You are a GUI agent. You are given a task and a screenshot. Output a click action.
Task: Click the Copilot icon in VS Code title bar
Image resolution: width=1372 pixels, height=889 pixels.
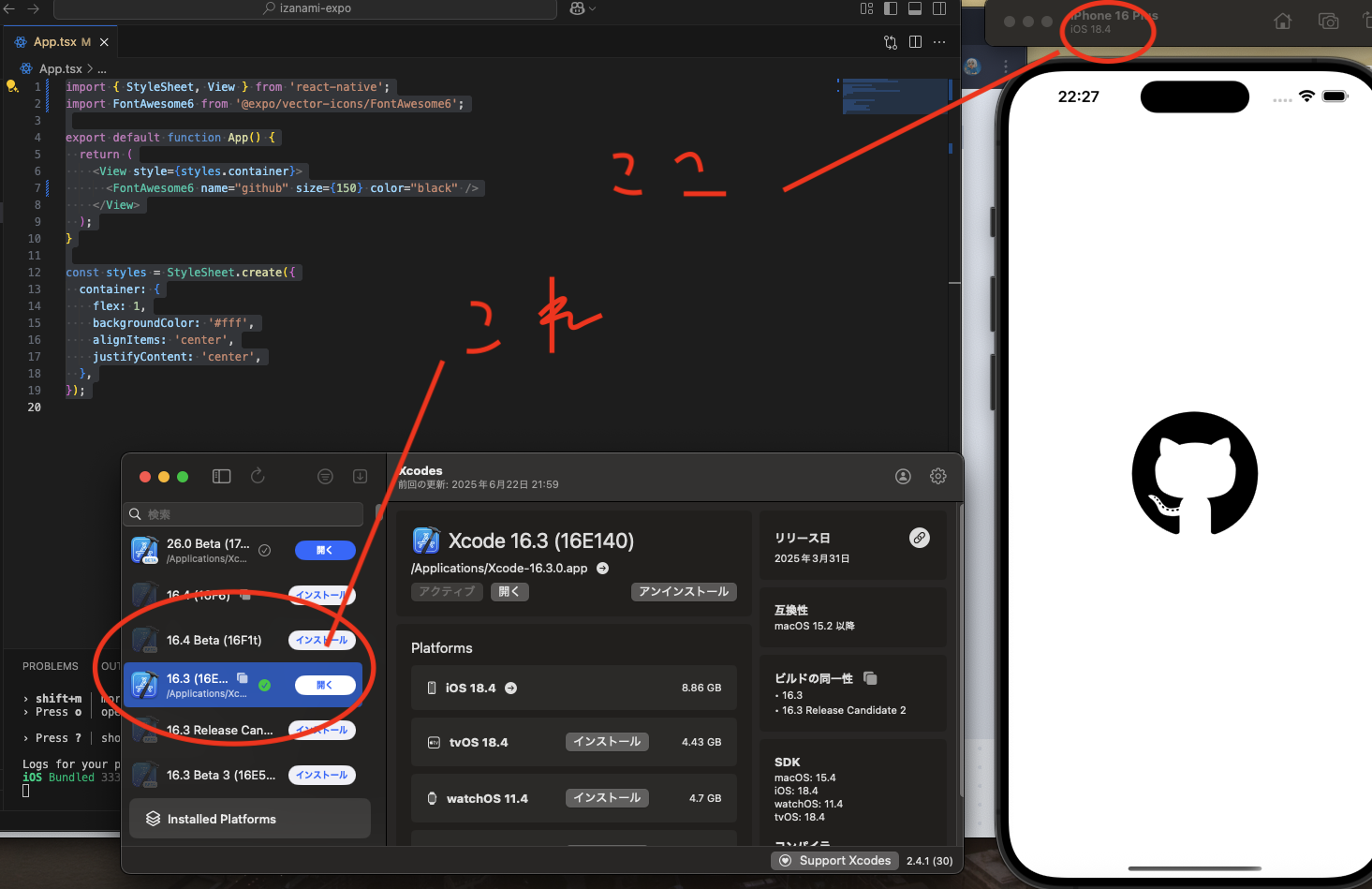(x=577, y=8)
